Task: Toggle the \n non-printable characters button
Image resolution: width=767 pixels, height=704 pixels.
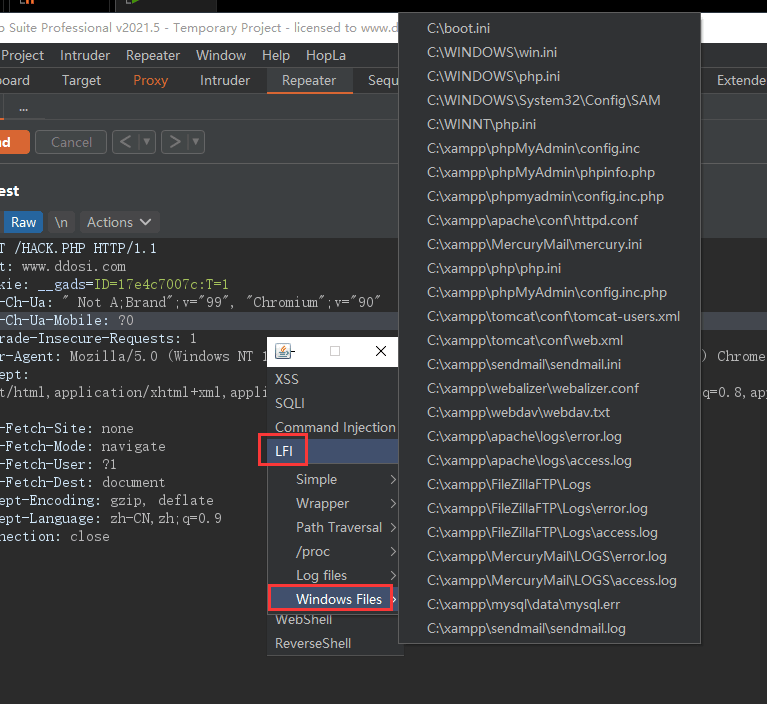Action: (x=61, y=223)
